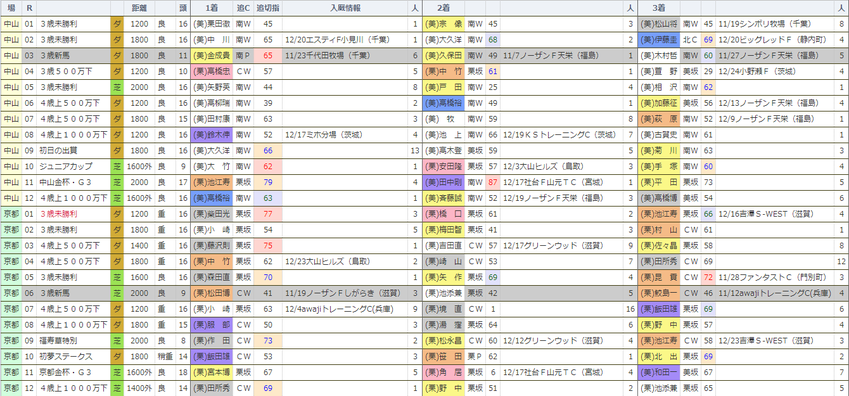Click the 11/19ノーザンFしがらき（滋賀） cell
The width and height of the screenshot is (849, 396).
tap(345, 293)
